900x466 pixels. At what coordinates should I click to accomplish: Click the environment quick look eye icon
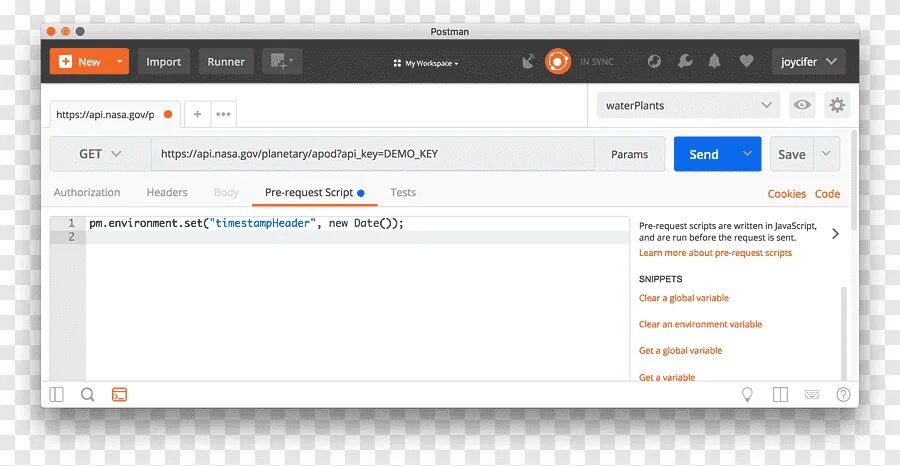[x=802, y=105]
